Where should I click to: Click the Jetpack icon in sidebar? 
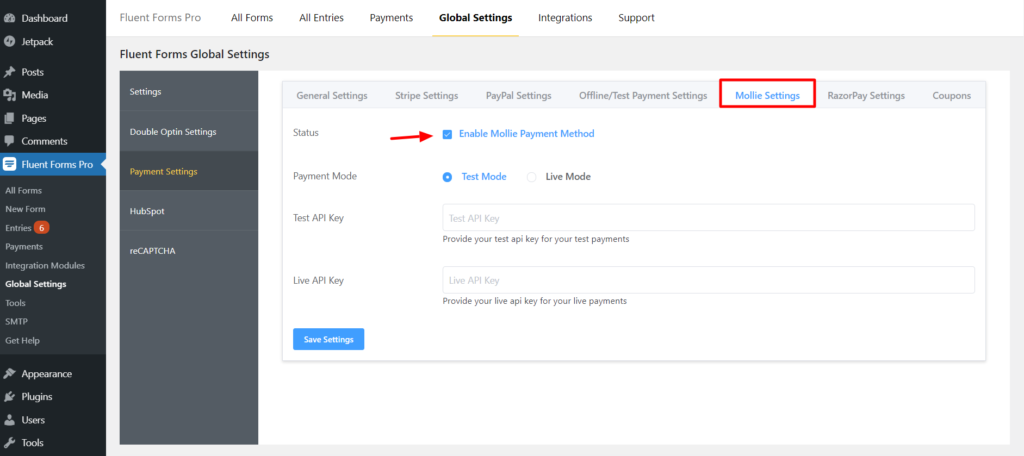10,42
